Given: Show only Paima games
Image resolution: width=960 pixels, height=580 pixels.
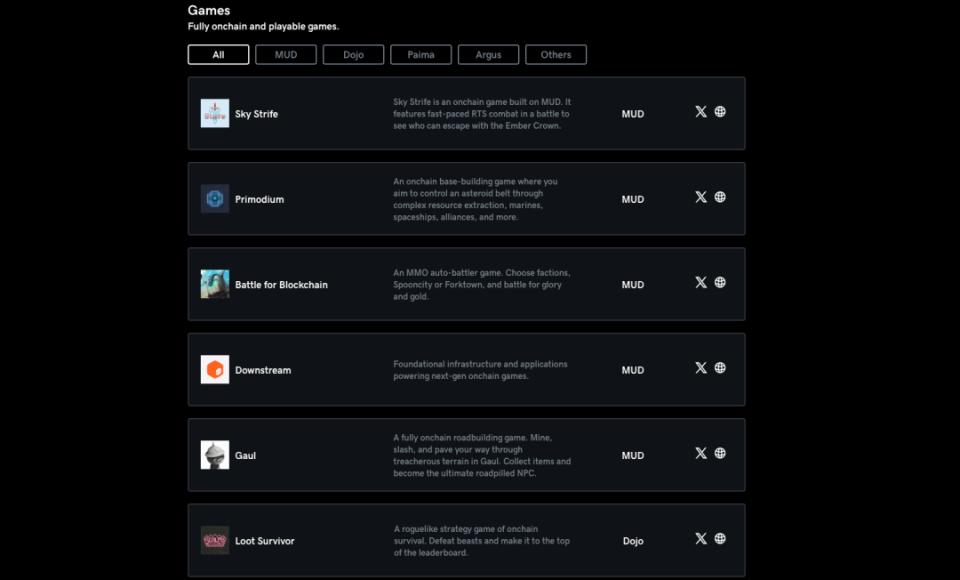Looking at the screenshot, I should [421, 55].
